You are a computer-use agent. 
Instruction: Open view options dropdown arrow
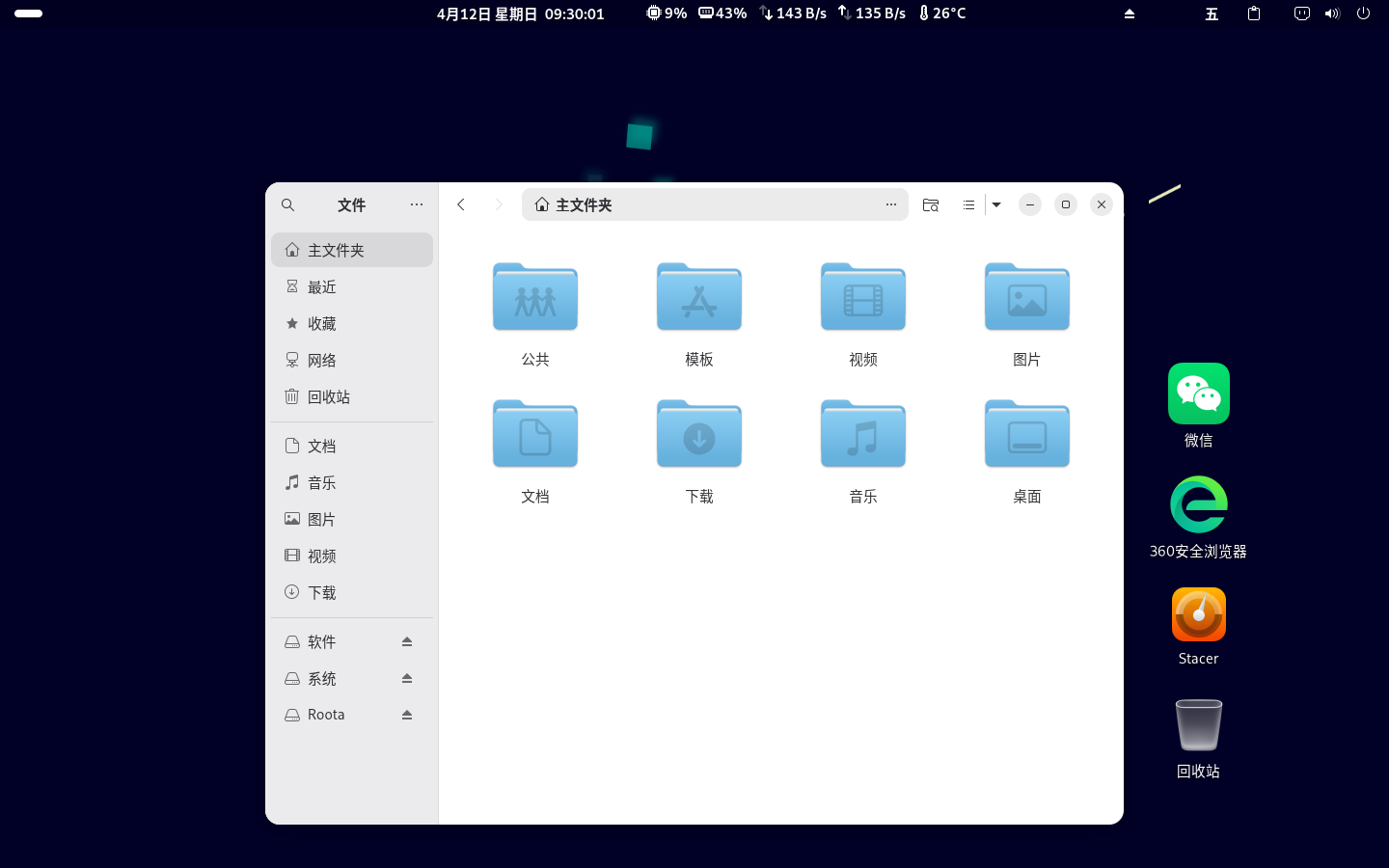coord(996,204)
